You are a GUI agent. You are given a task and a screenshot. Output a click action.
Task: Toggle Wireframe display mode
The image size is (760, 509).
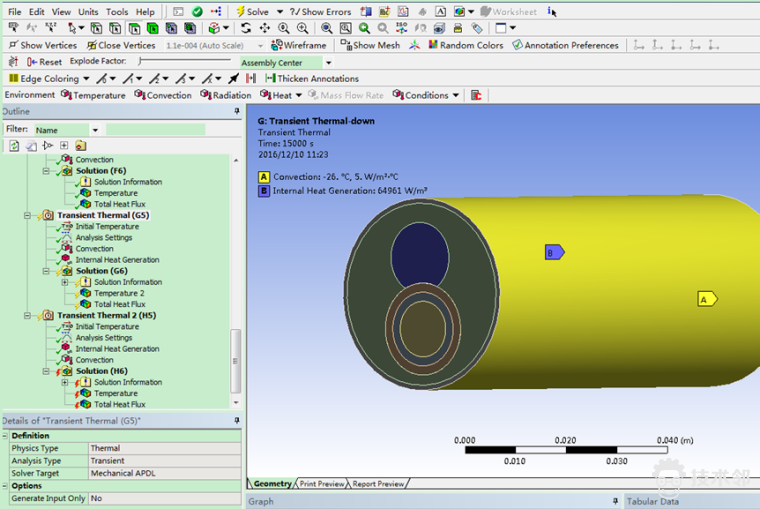tap(299, 45)
